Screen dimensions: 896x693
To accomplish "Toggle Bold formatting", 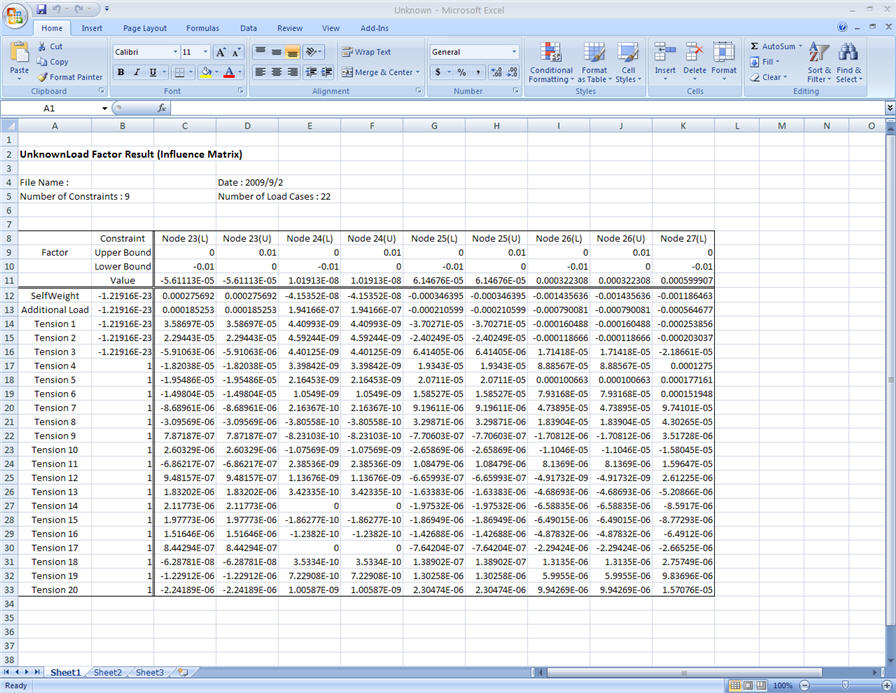I will pos(121,72).
